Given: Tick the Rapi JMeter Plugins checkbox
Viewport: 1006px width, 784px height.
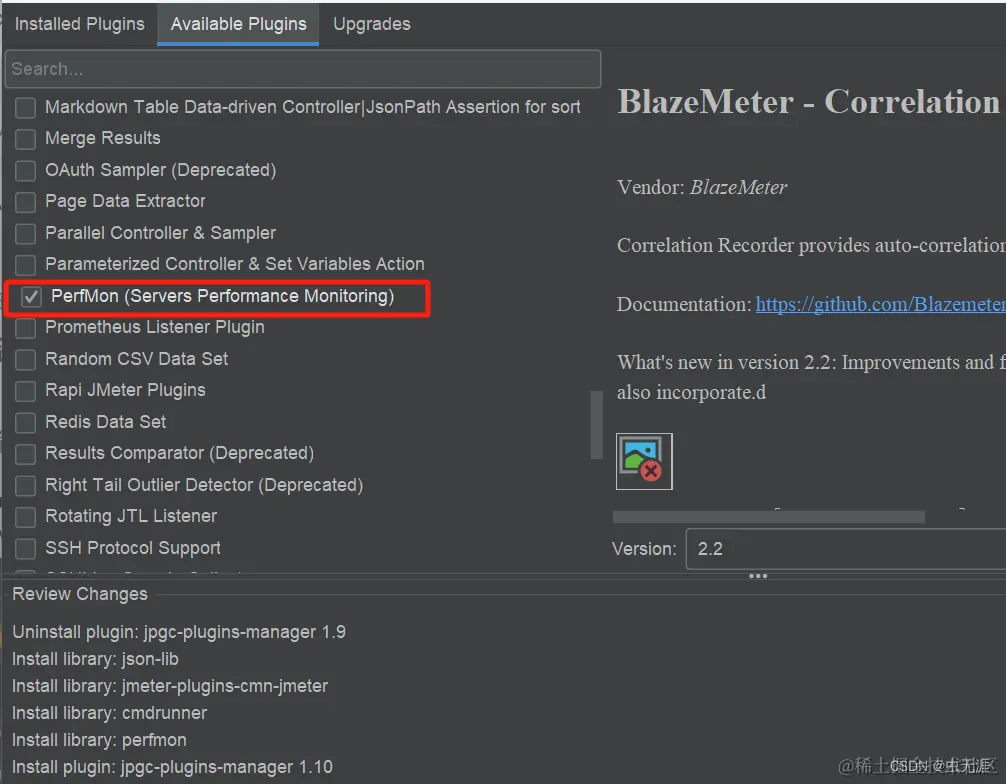Looking at the screenshot, I should click(26, 391).
